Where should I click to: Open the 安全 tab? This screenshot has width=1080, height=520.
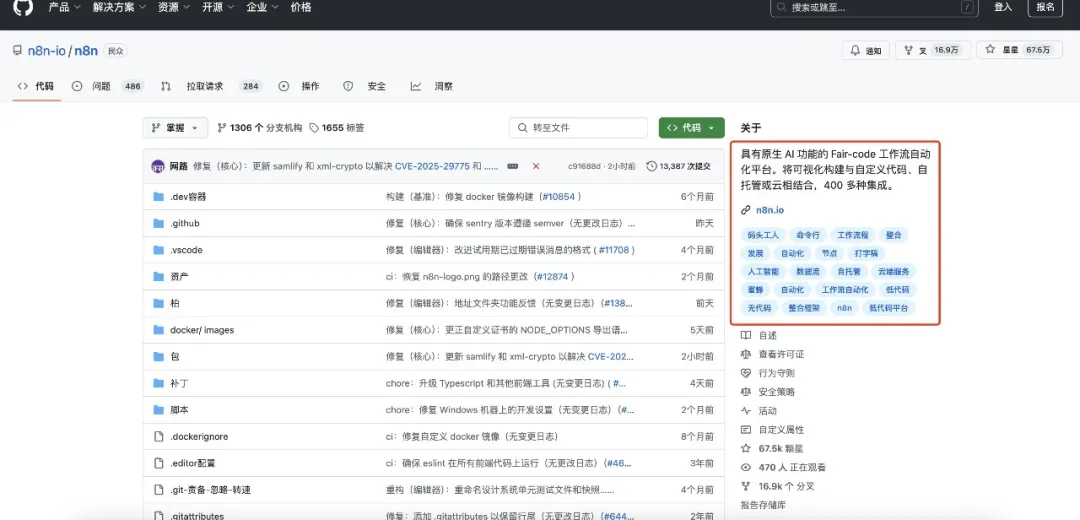click(365, 86)
